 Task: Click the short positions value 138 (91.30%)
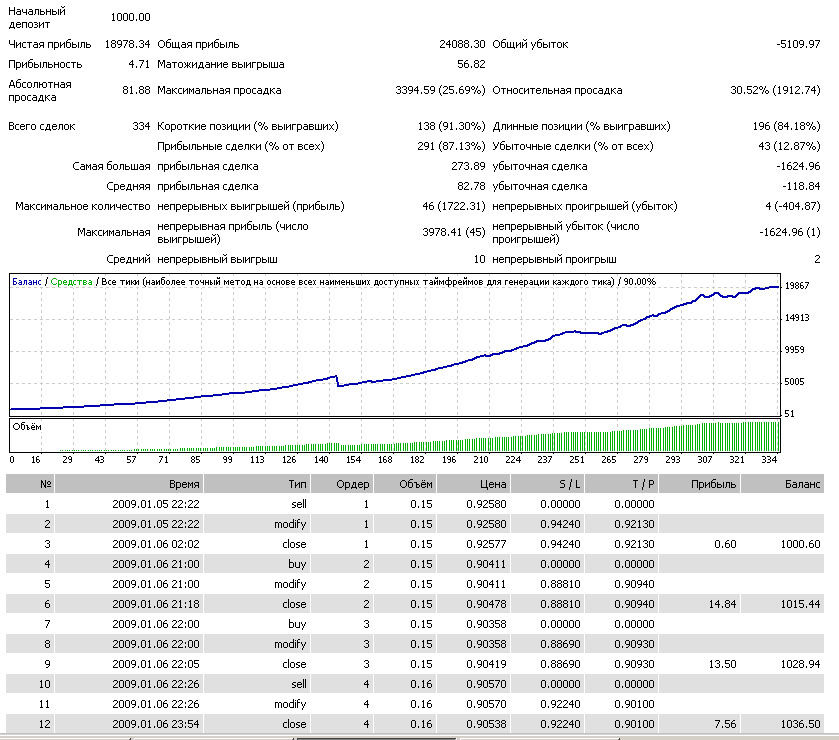pos(451,126)
